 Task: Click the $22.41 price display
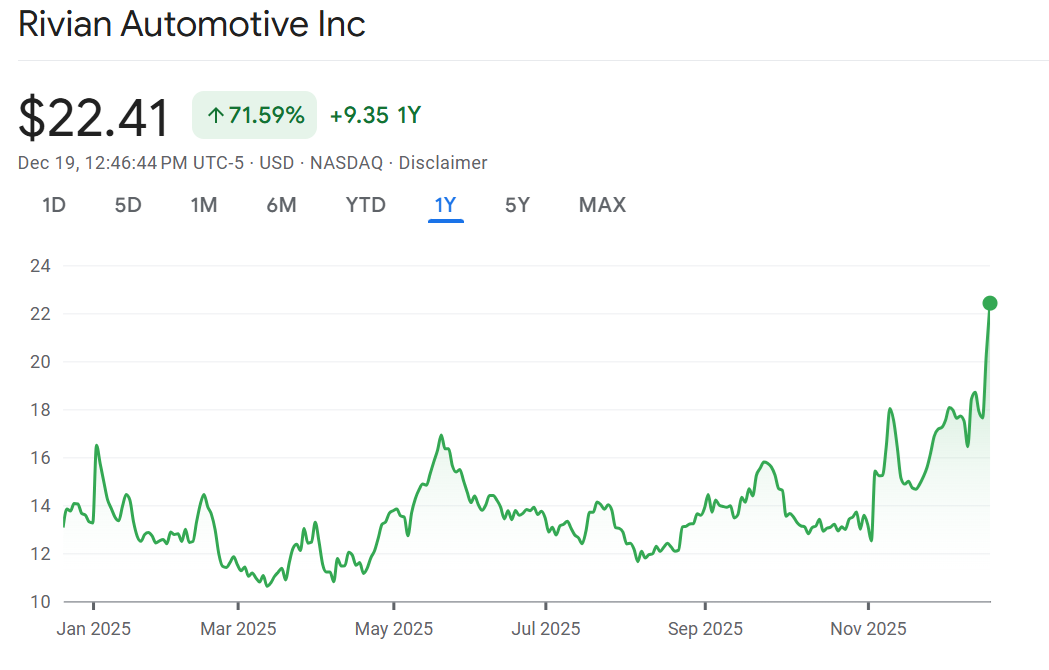(93, 115)
